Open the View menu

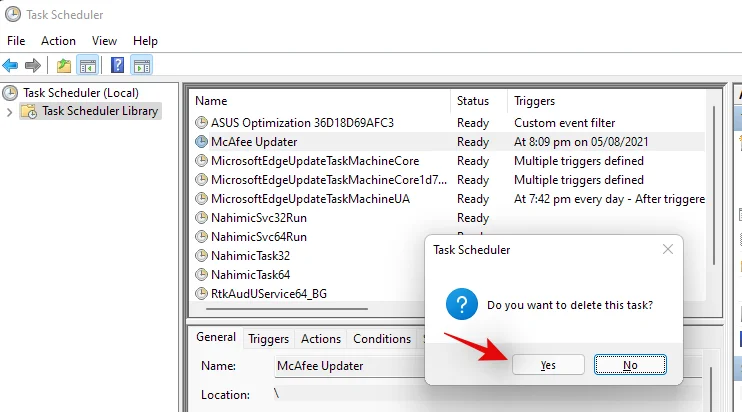point(104,41)
